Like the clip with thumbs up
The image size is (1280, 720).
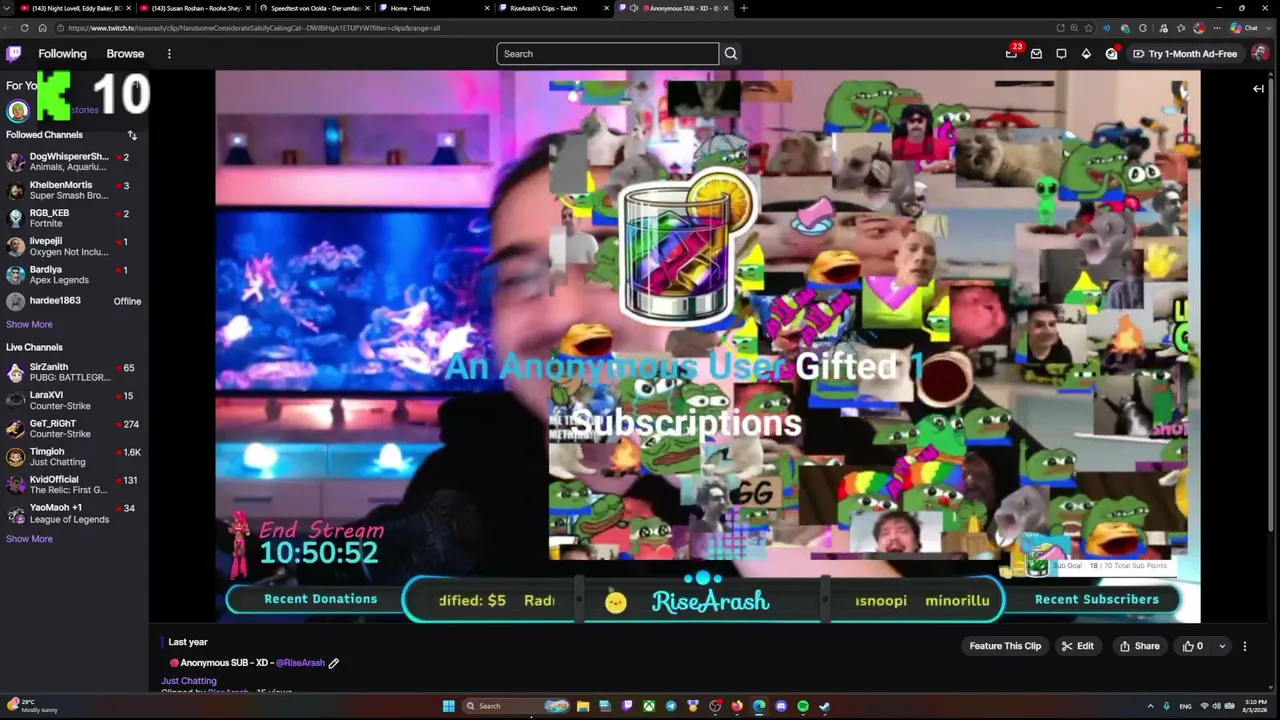[x=1193, y=646]
